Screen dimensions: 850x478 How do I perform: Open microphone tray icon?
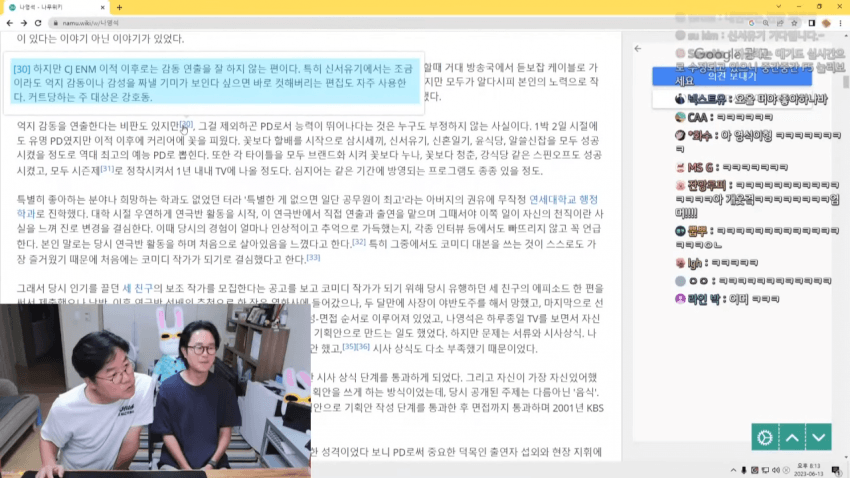744,470
